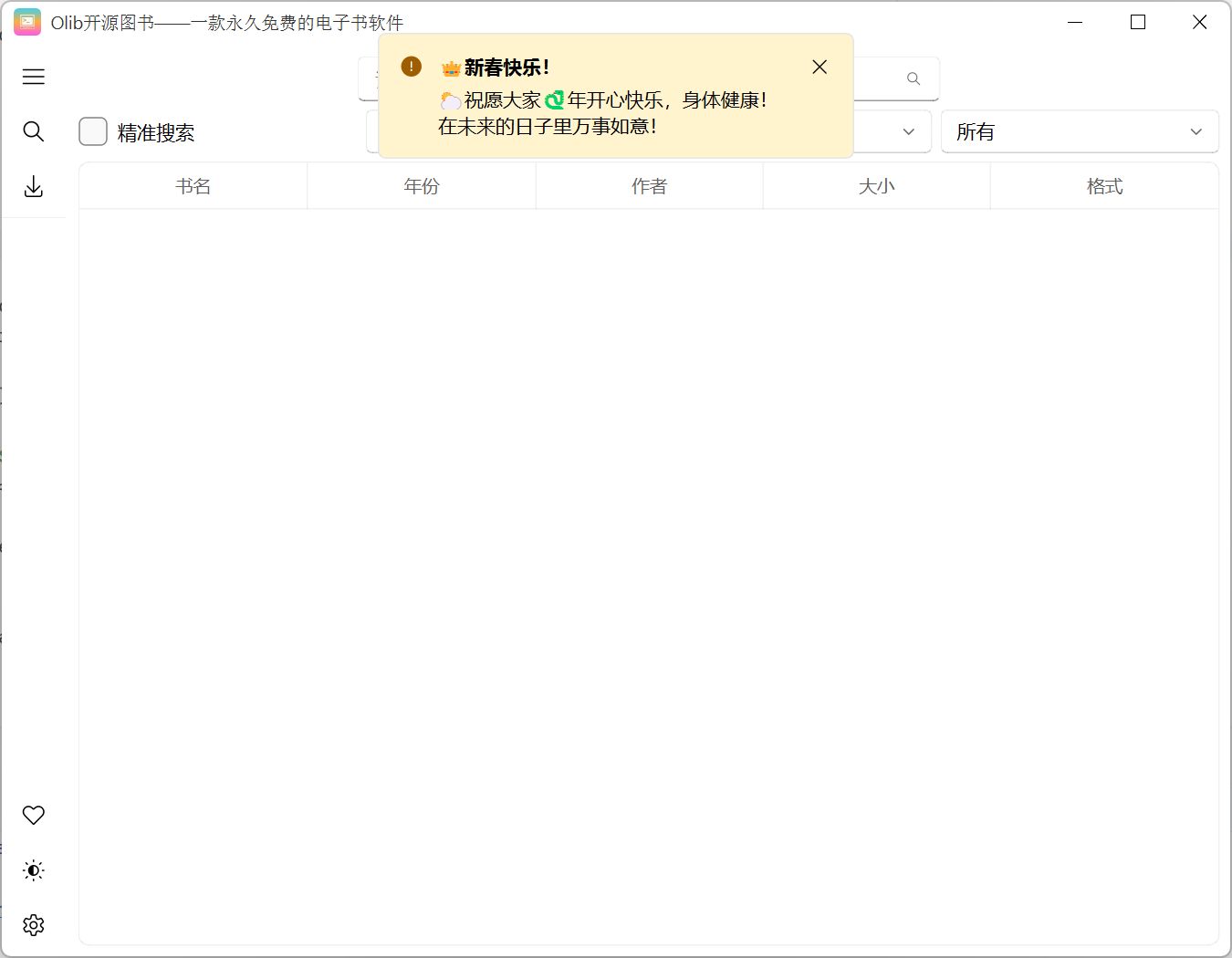Expand the middle filter combo box
Screen dimensions: 1232x958
[907, 131]
